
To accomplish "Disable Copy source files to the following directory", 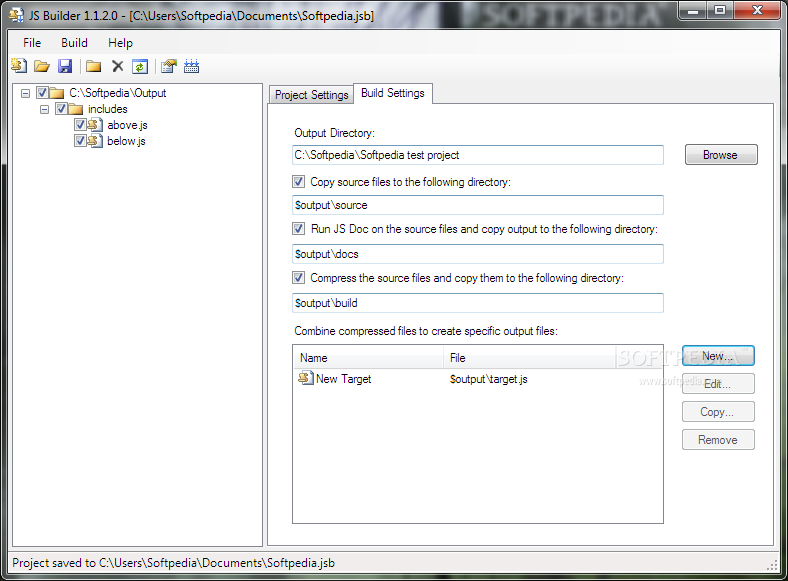I will coord(299,181).
